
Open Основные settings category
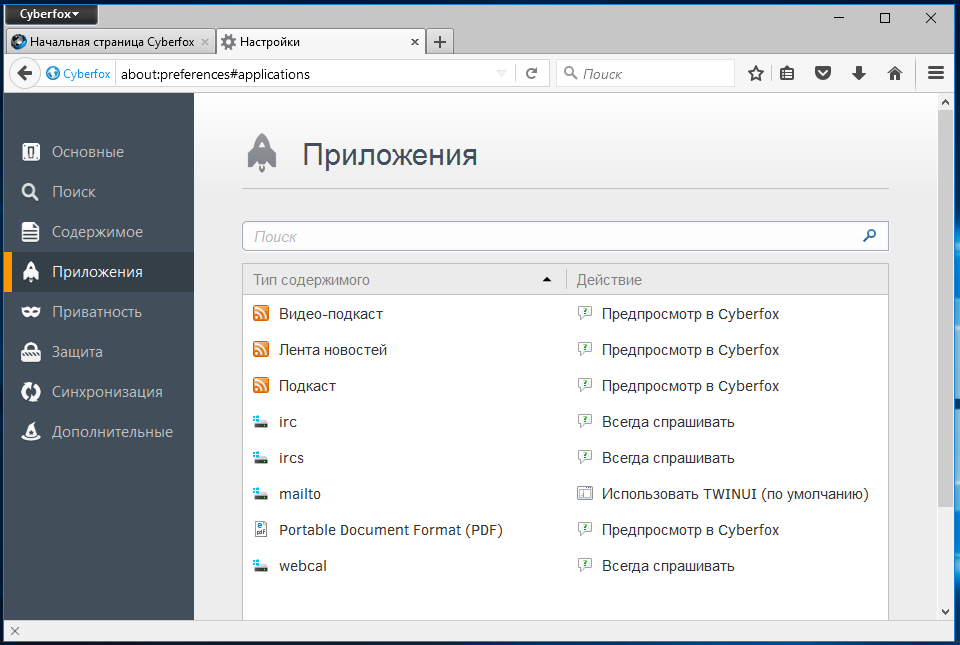click(x=99, y=152)
